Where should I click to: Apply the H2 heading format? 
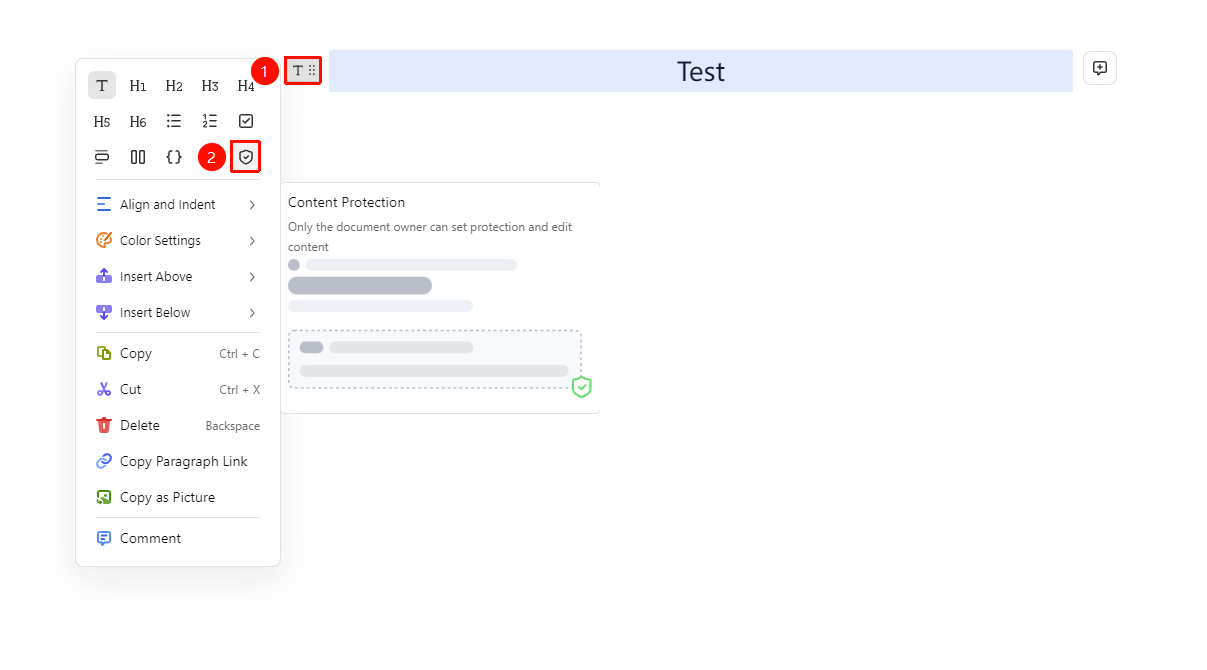coord(174,86)
